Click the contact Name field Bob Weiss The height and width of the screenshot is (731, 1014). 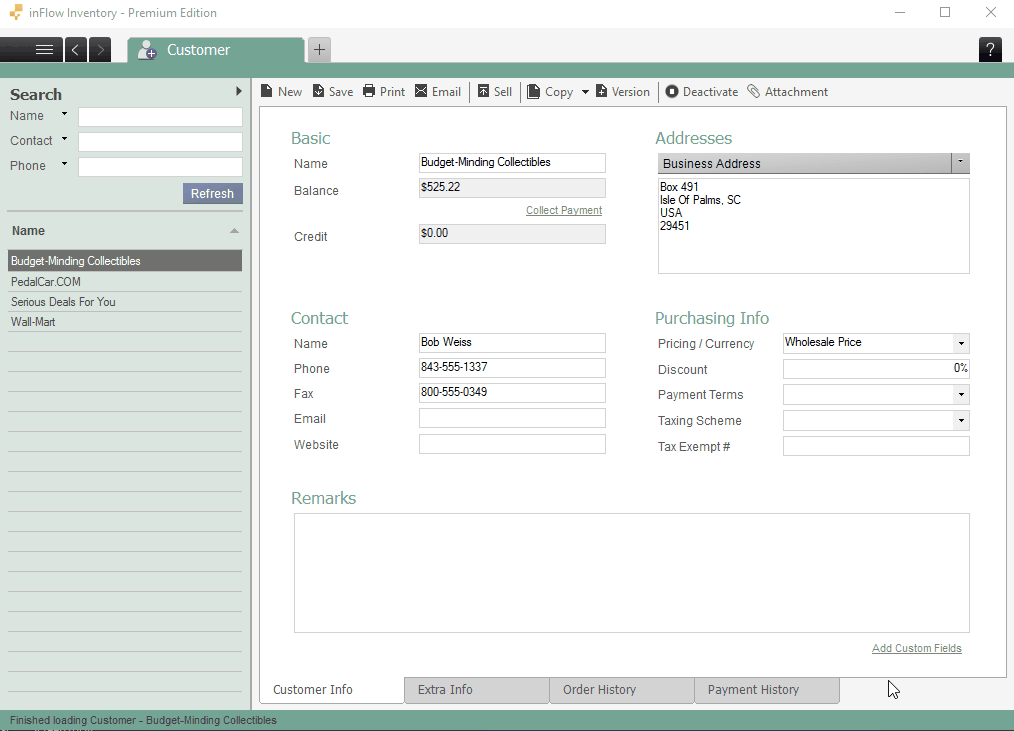pos(512,343)
